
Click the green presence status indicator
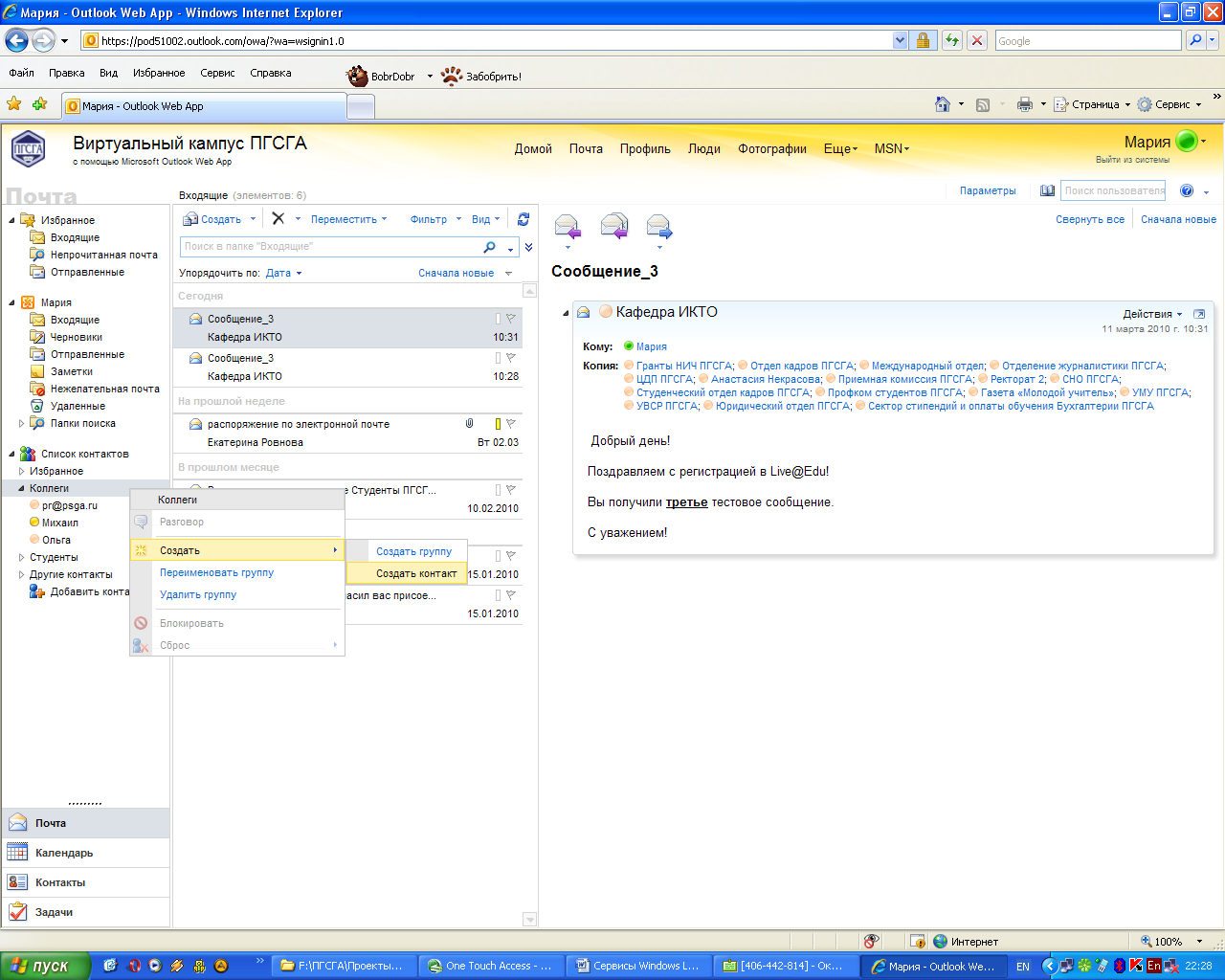[1186, 142]
